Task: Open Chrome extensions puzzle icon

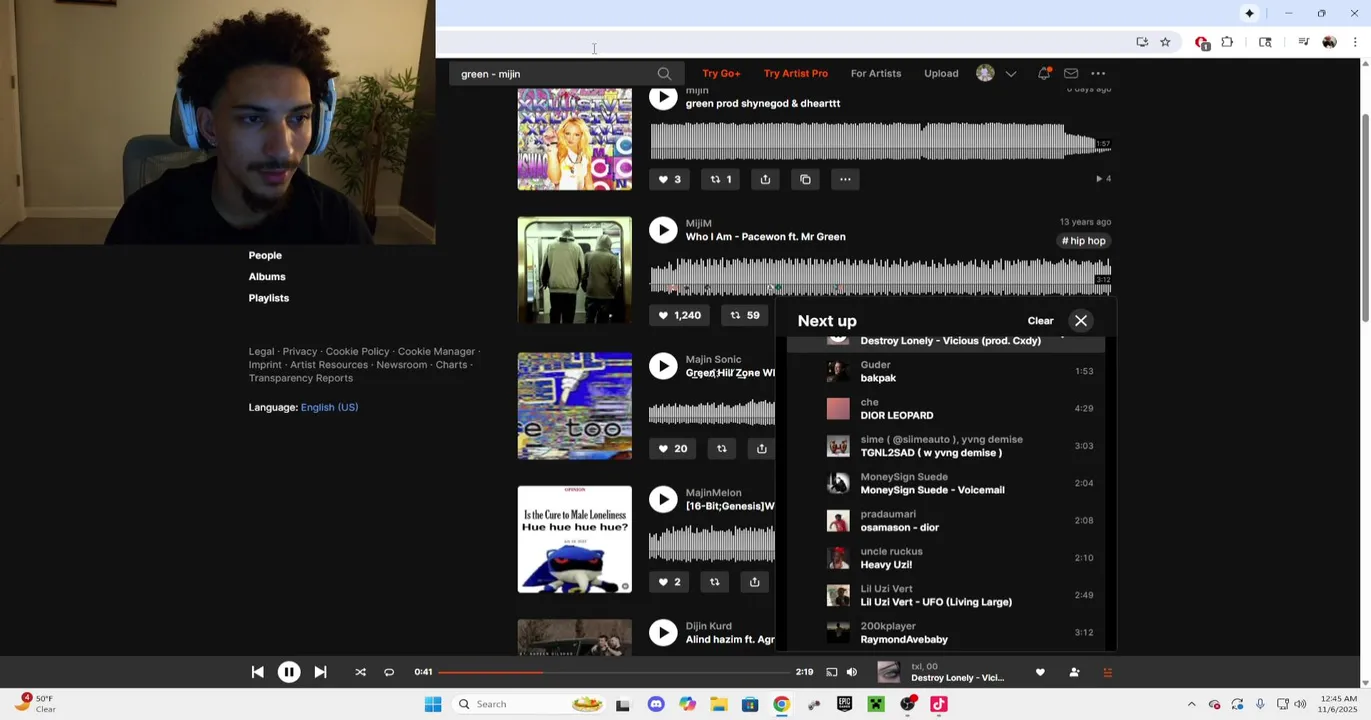Action: coord(1227,42)
